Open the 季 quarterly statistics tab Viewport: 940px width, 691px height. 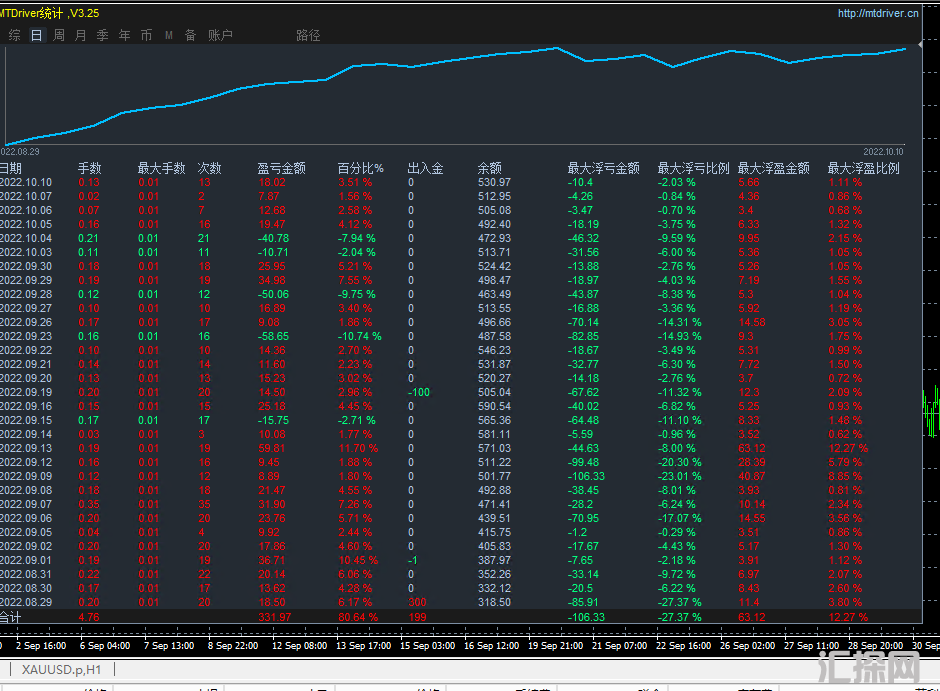pyautogui.click(x=103, y=35)
